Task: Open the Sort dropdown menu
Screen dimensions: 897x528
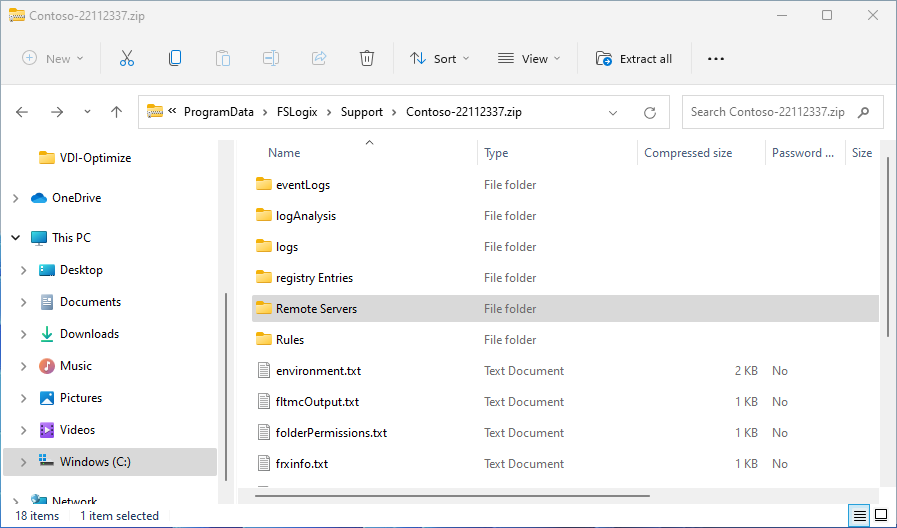Action: pyautogui.click(x=439, y=58)
